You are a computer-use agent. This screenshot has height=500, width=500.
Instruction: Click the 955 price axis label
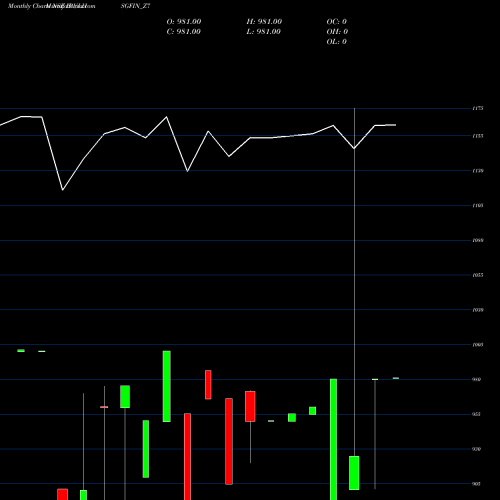point(477,414)
